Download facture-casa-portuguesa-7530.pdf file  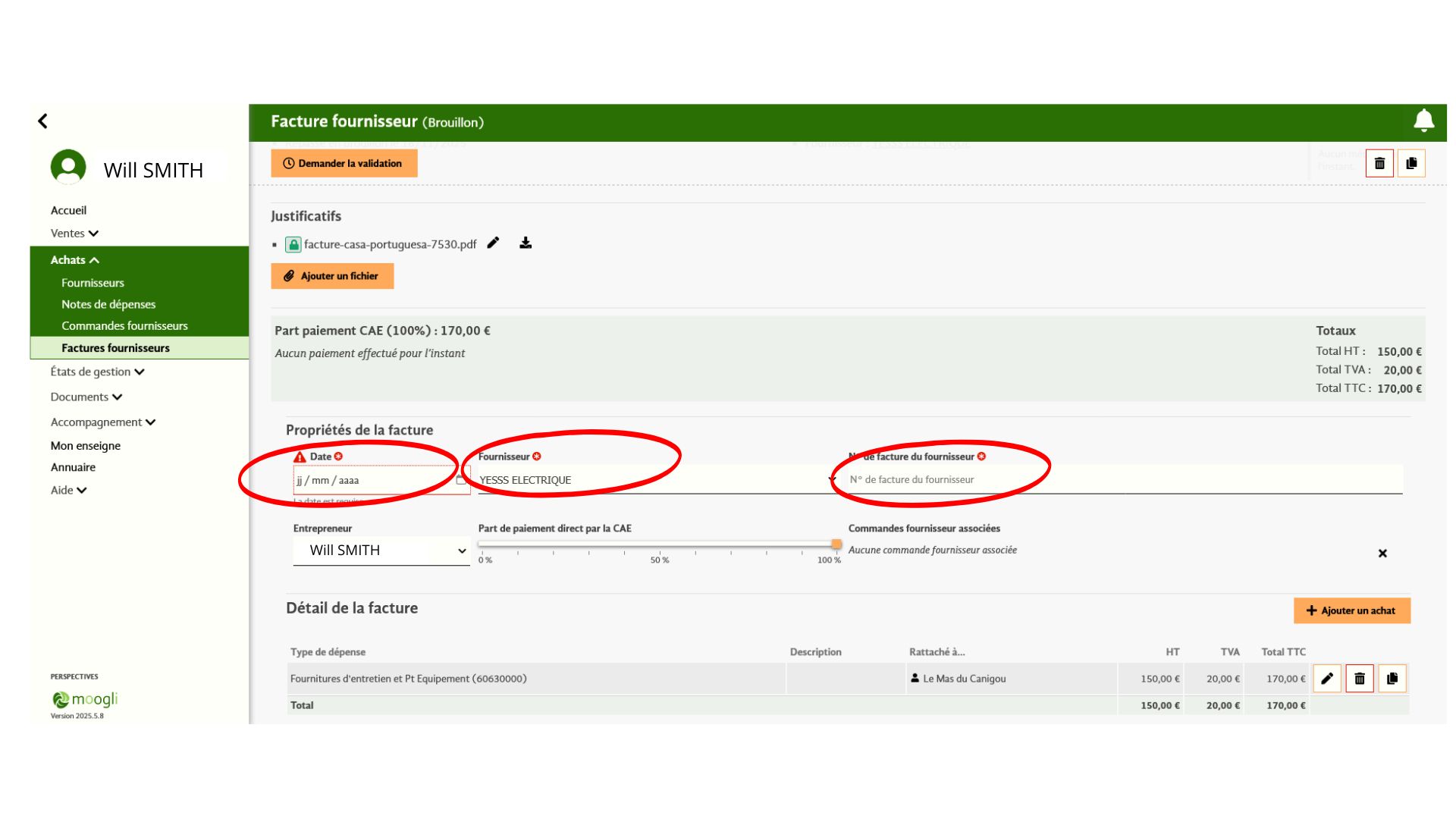pos(526,243)
